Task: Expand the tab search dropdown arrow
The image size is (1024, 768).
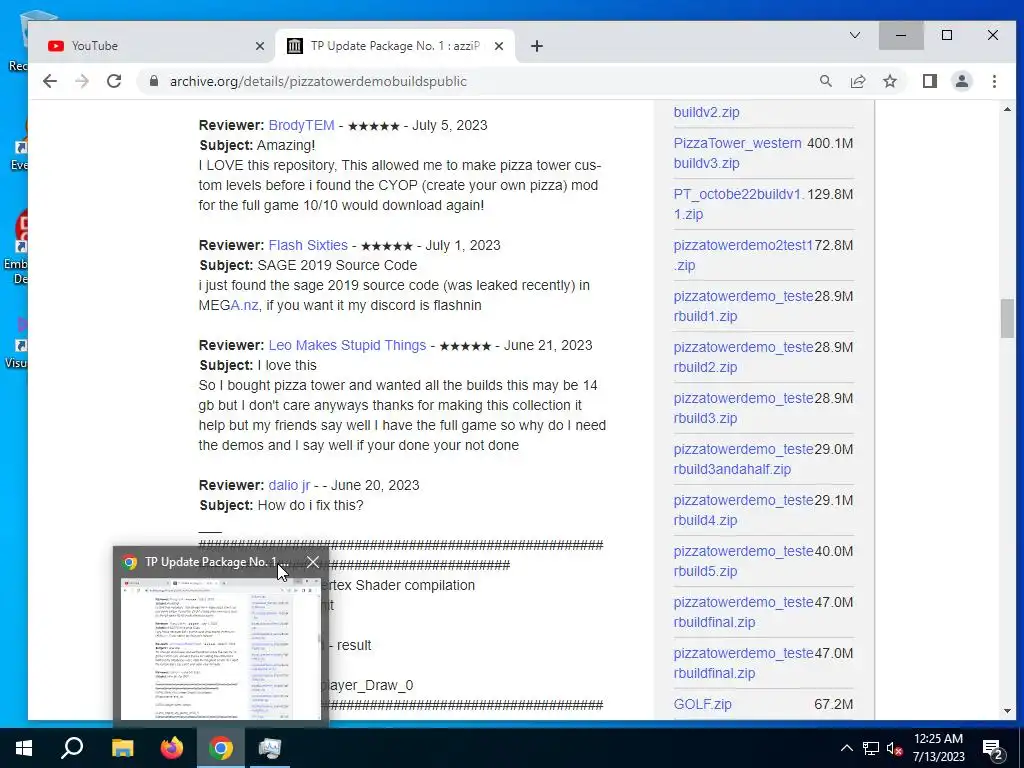Action: 854,35
